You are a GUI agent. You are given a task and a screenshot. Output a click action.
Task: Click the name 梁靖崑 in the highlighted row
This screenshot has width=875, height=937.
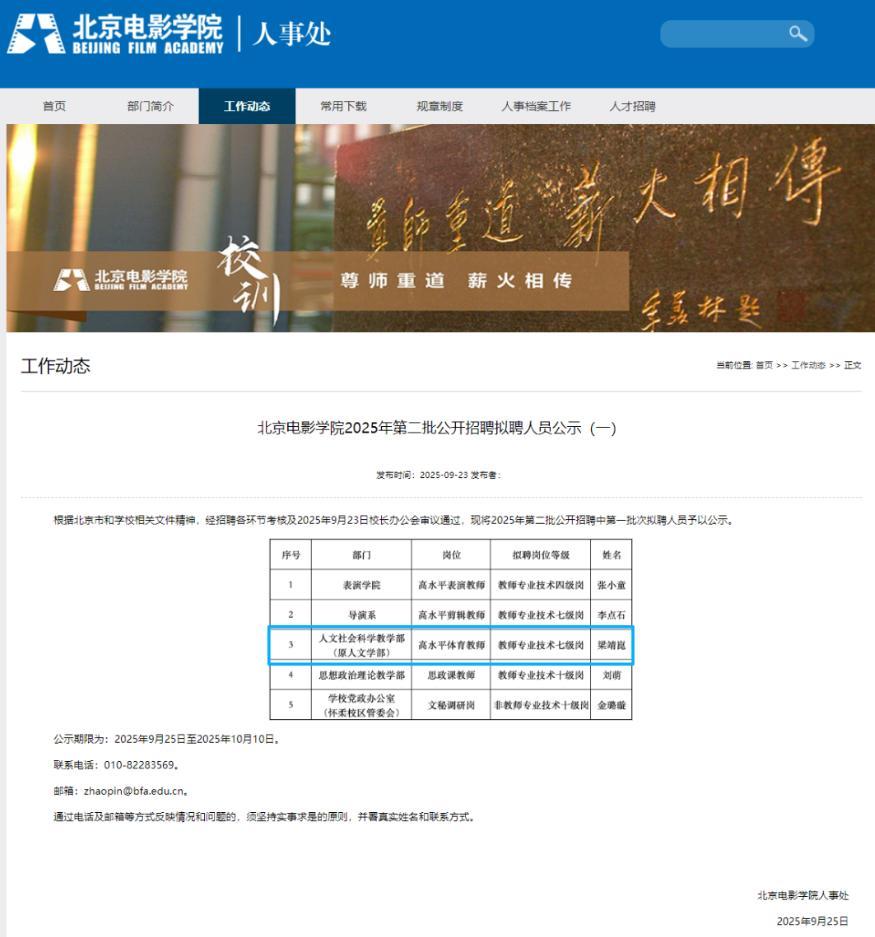[610, 645]
